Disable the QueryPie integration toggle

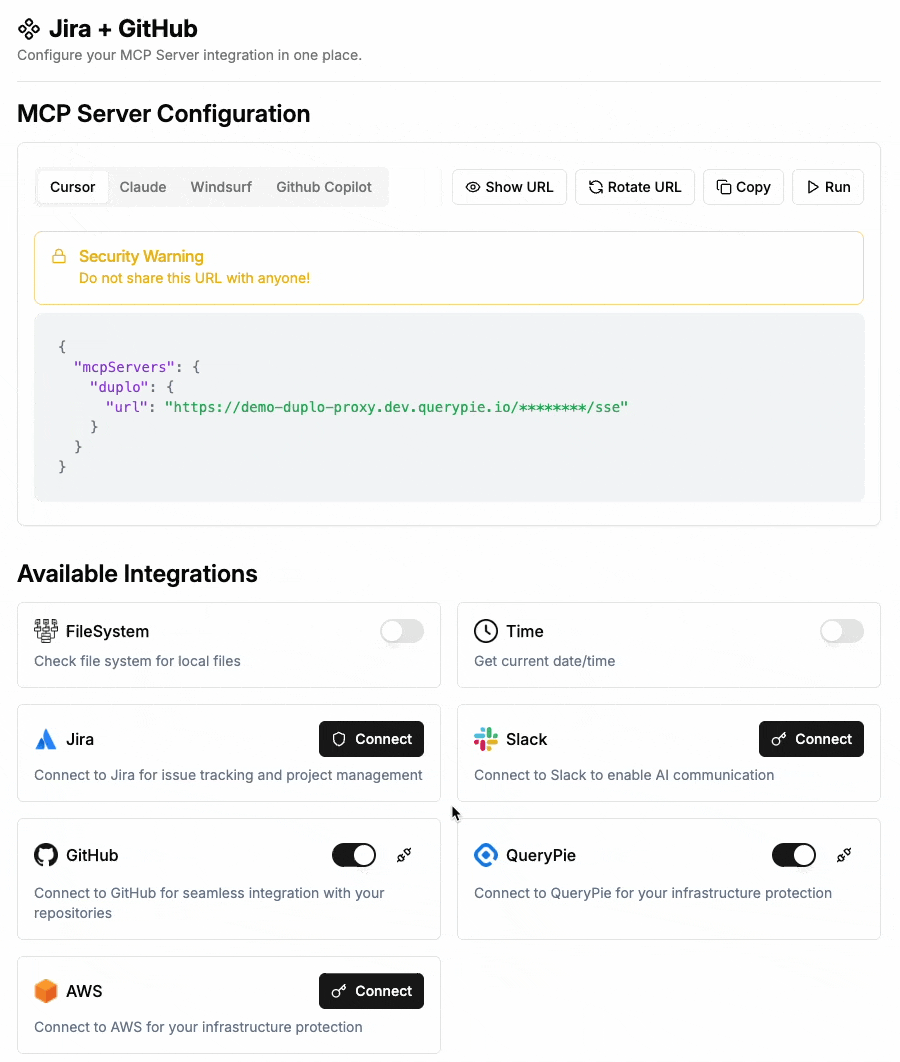click(794, 855)
